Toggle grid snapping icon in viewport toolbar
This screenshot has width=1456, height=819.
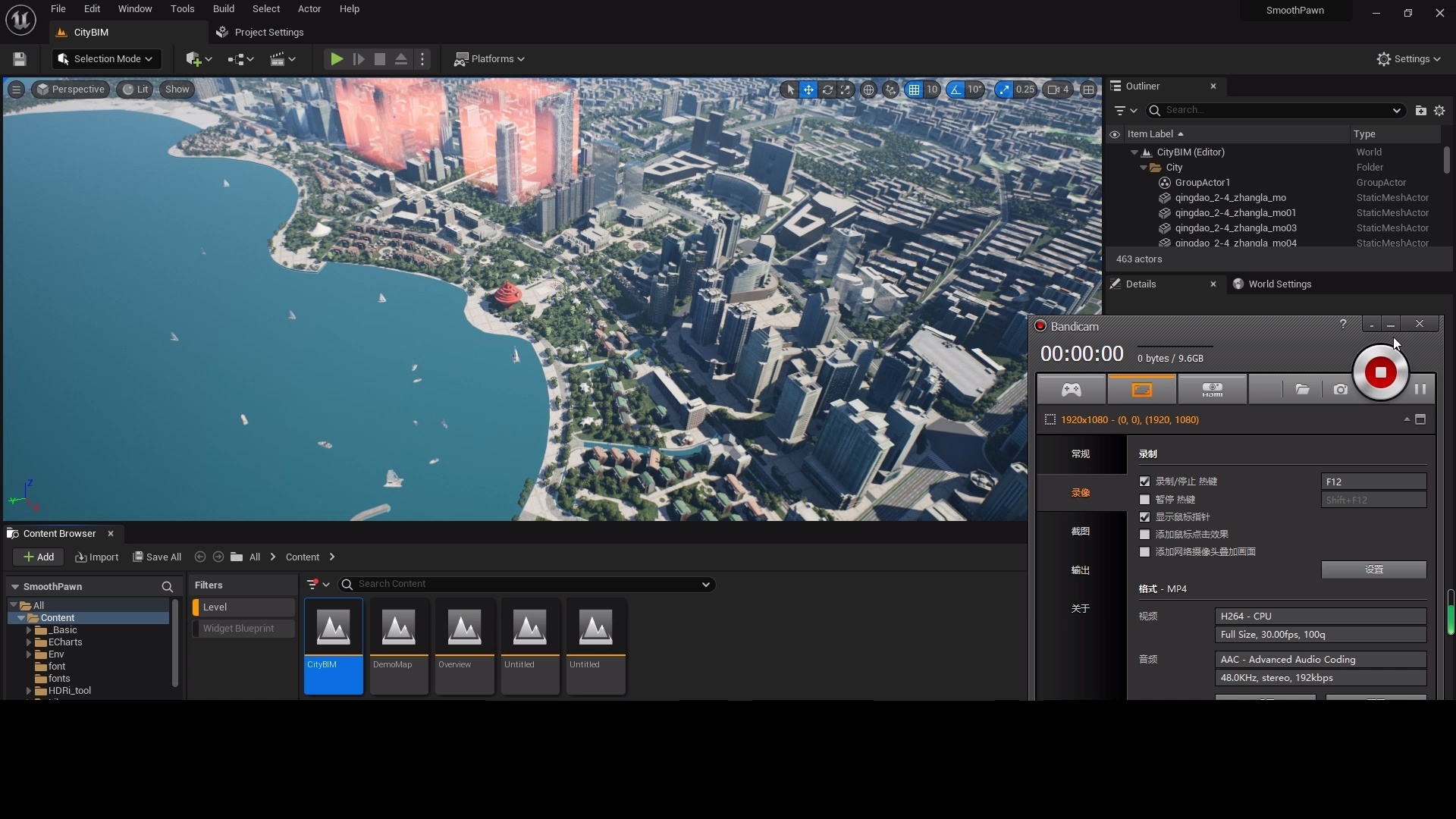[914, 89]
